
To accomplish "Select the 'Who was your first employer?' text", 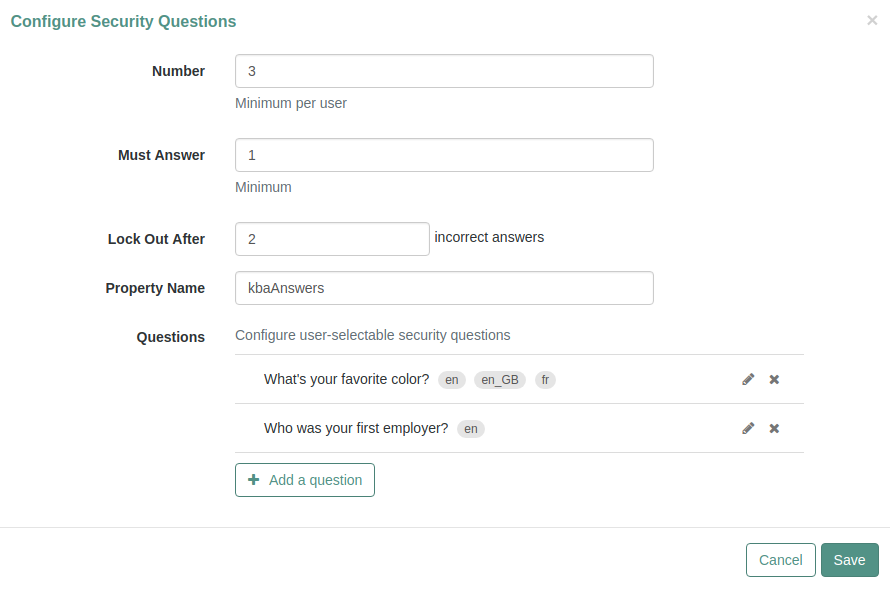I will coord(356,428).
